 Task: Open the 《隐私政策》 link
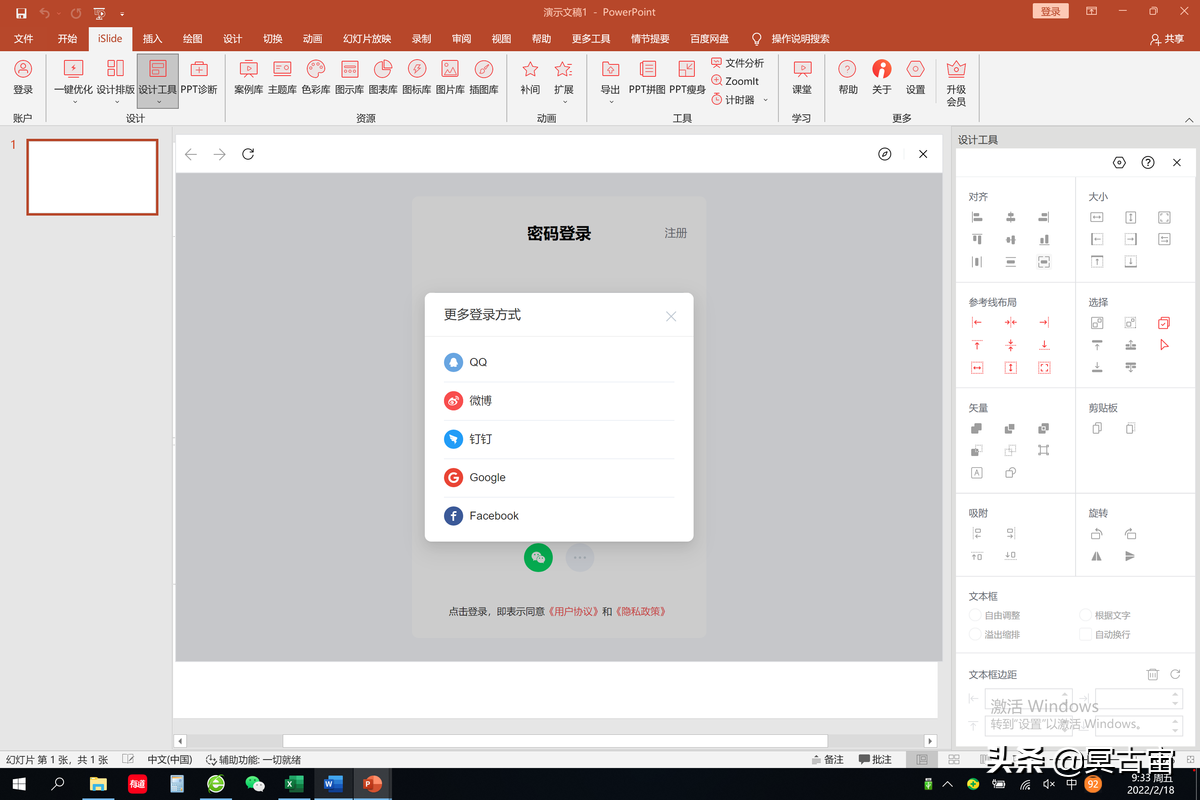pos(640,611)
